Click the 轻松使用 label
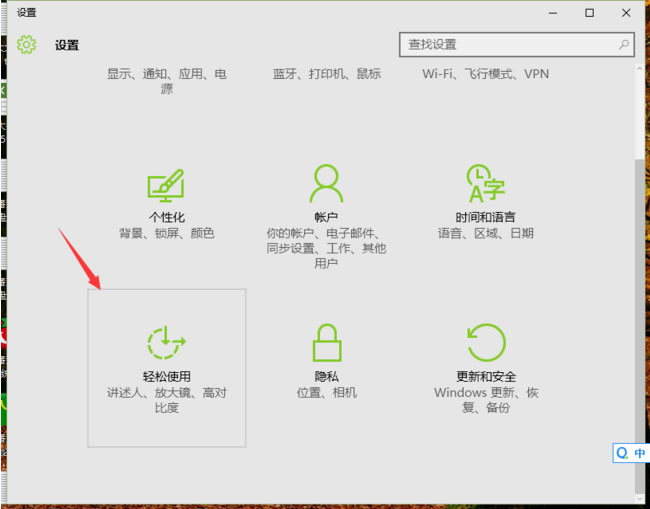The image size is (650, 509). click(167, 376)
